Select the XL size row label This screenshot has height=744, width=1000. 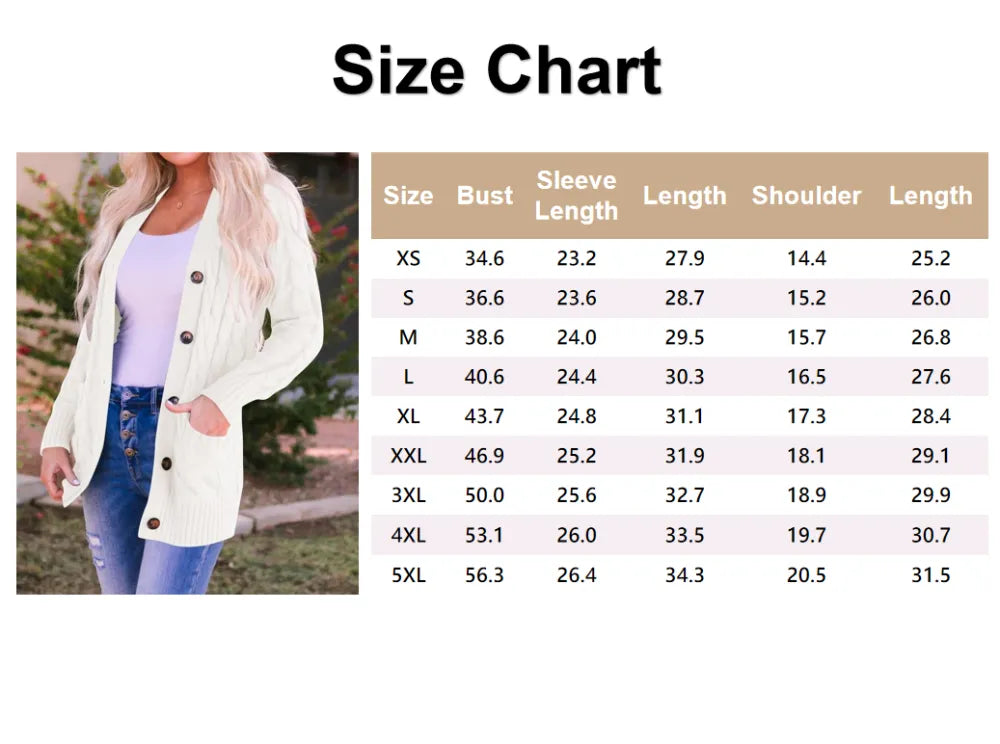[x=408, y=416]
